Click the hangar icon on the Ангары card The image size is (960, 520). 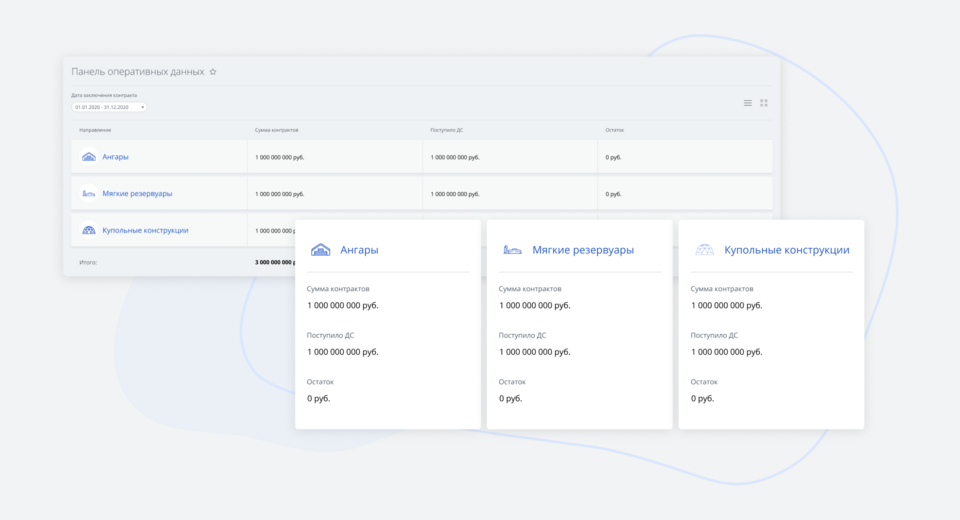320,250
